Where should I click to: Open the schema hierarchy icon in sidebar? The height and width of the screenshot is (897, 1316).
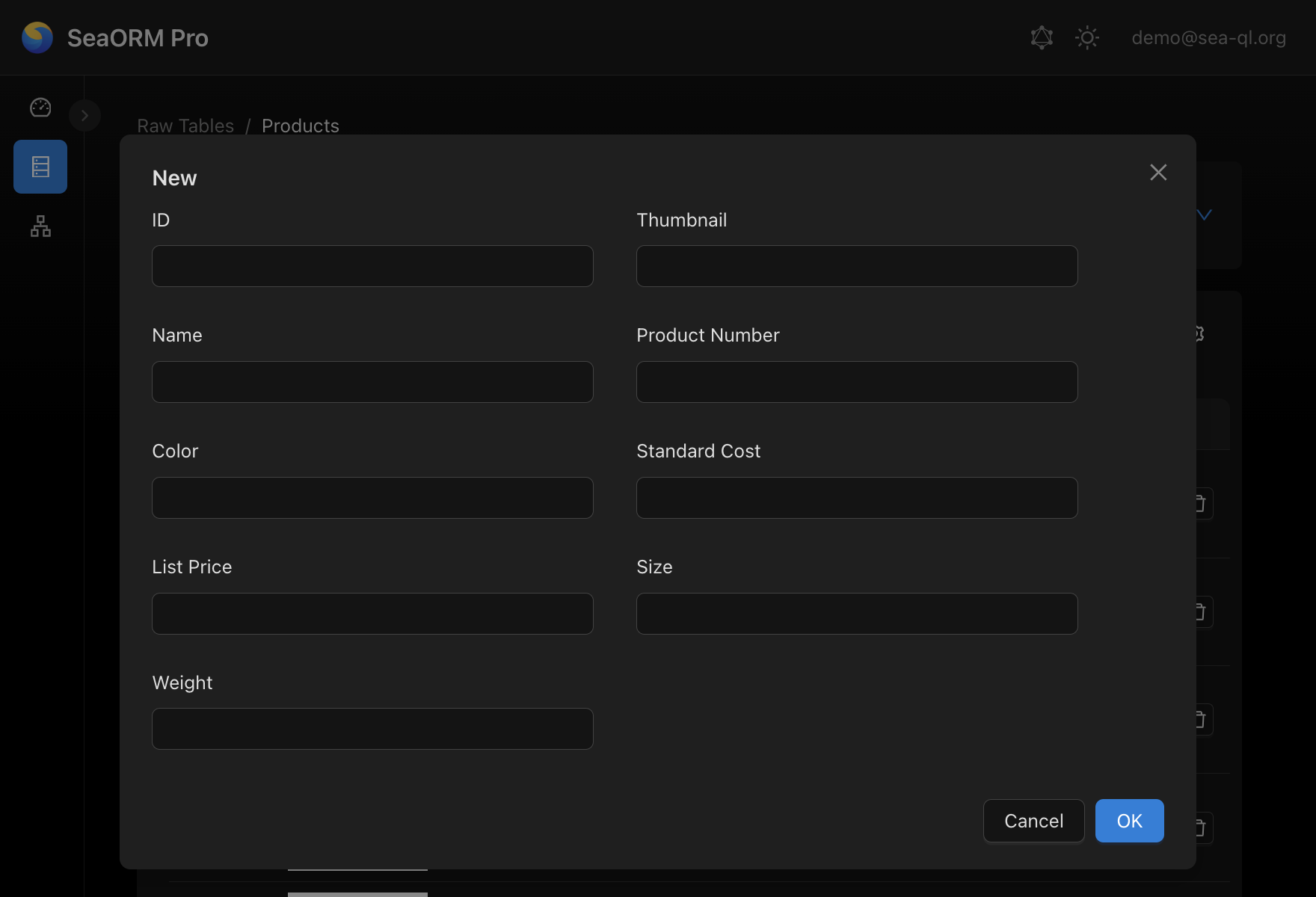point(40,226)
